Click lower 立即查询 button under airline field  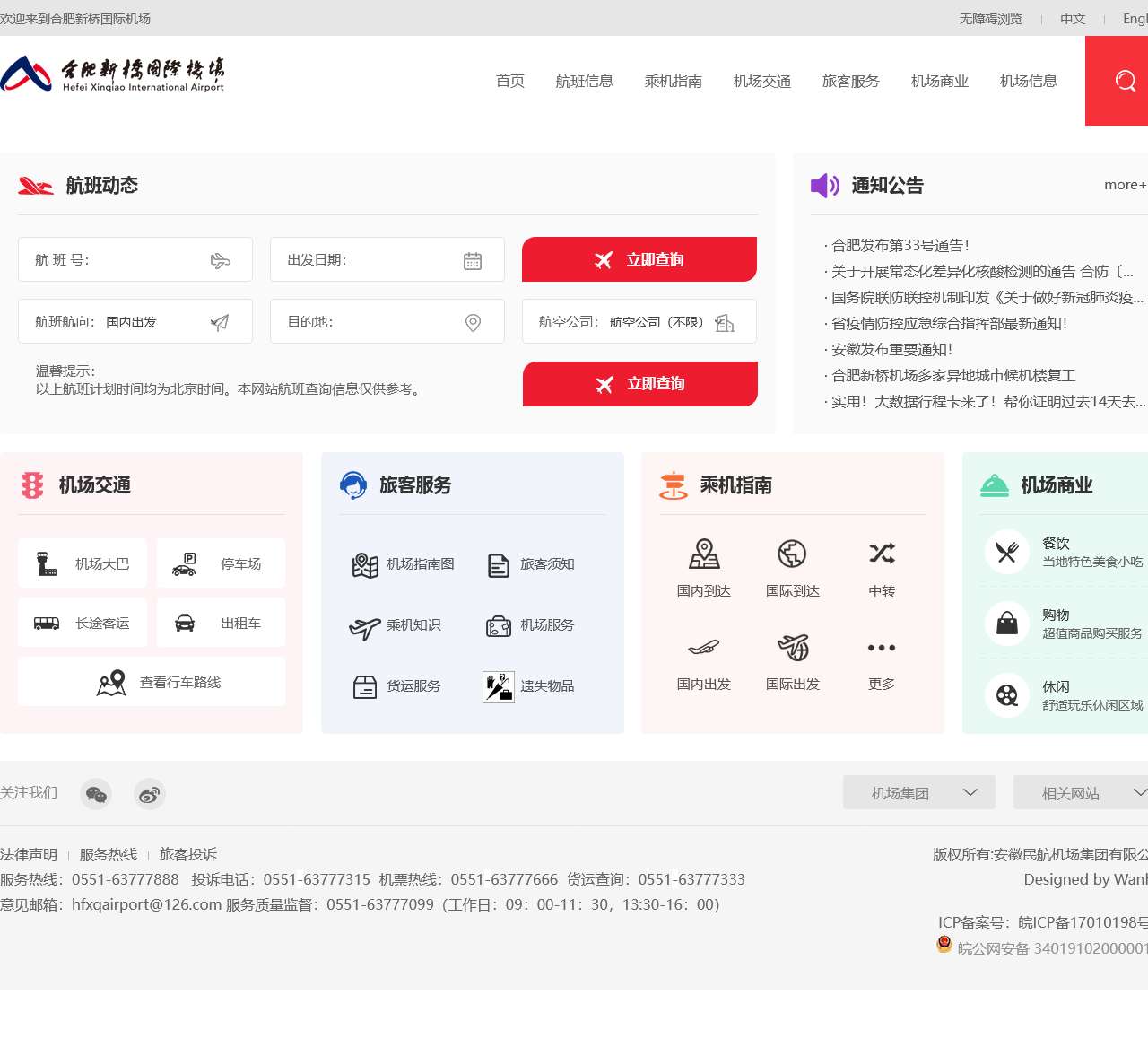pyautogui.click(x=640, y=384)
